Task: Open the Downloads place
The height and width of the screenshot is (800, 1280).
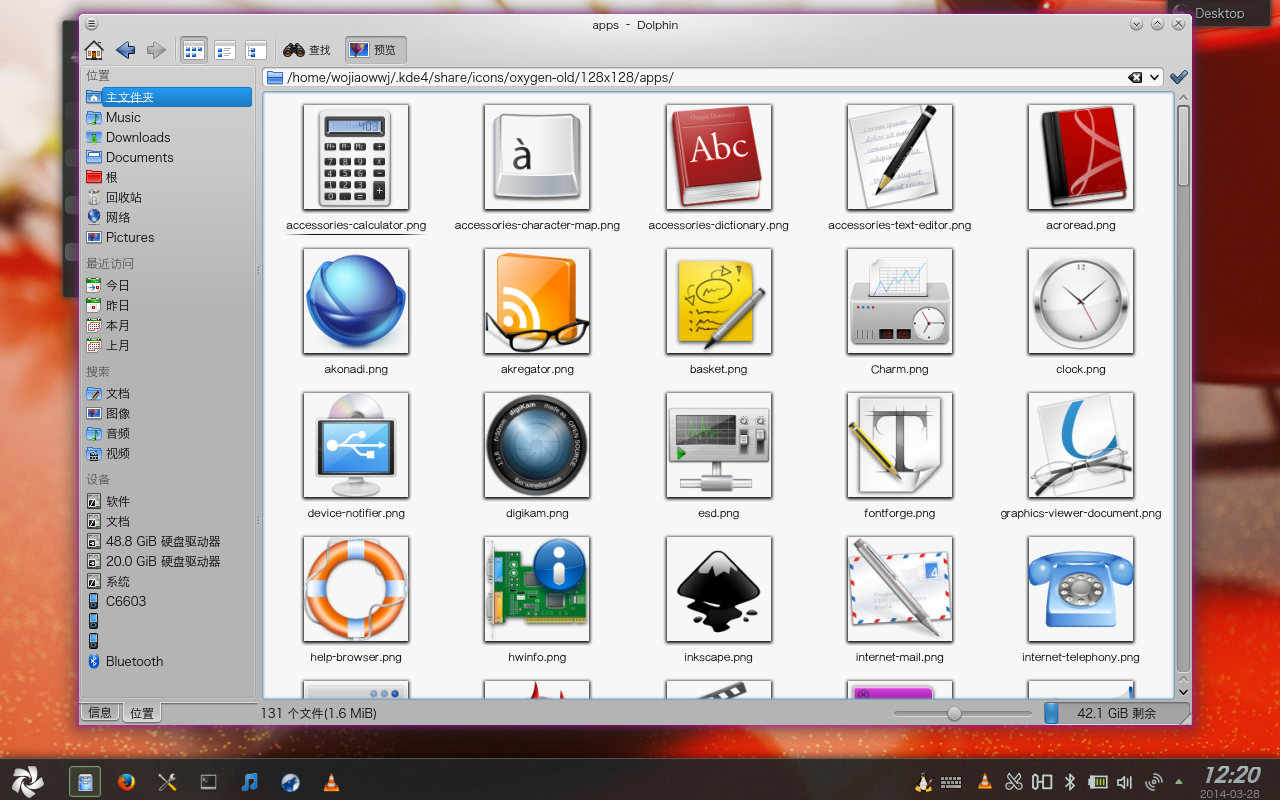Action: coord(168,137)
